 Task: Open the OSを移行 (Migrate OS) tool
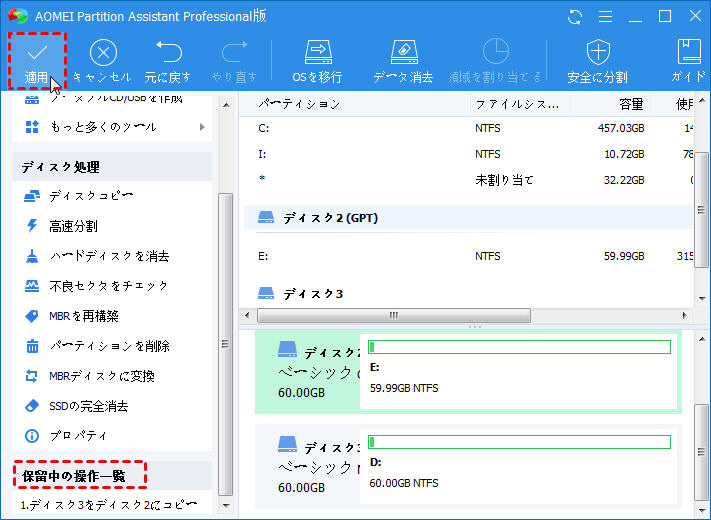(317, 62)
